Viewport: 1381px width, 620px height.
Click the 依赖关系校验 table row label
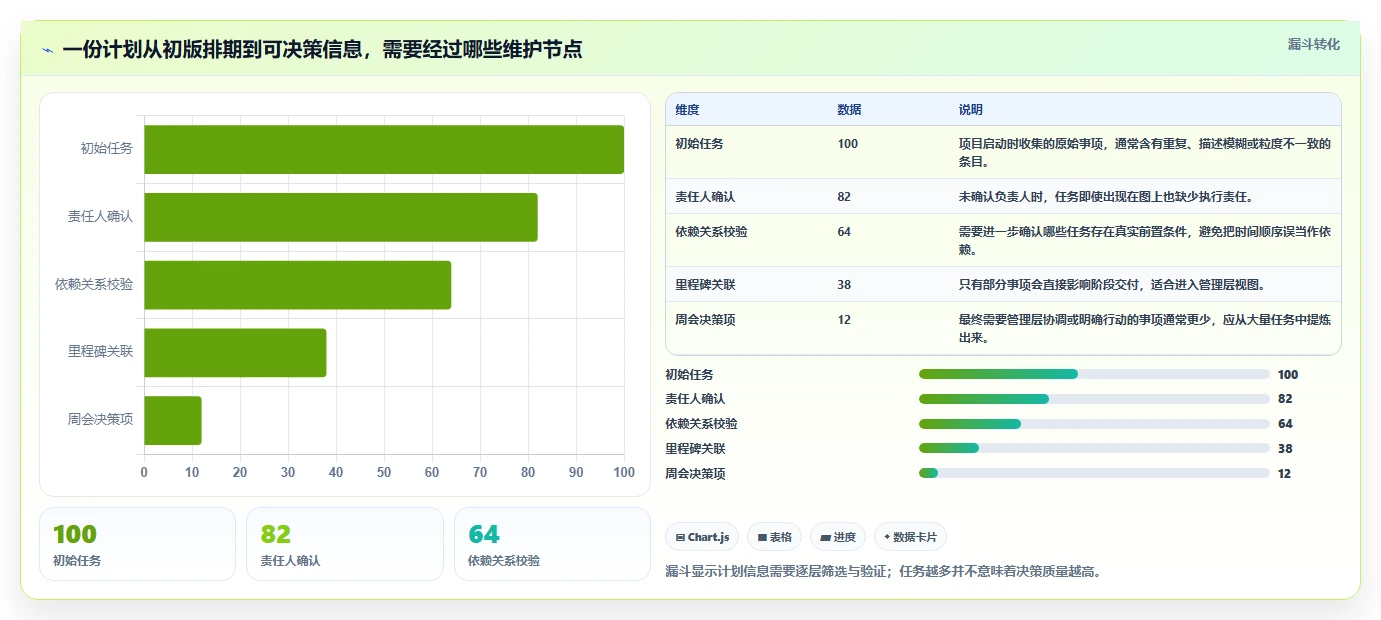point(711,232)
